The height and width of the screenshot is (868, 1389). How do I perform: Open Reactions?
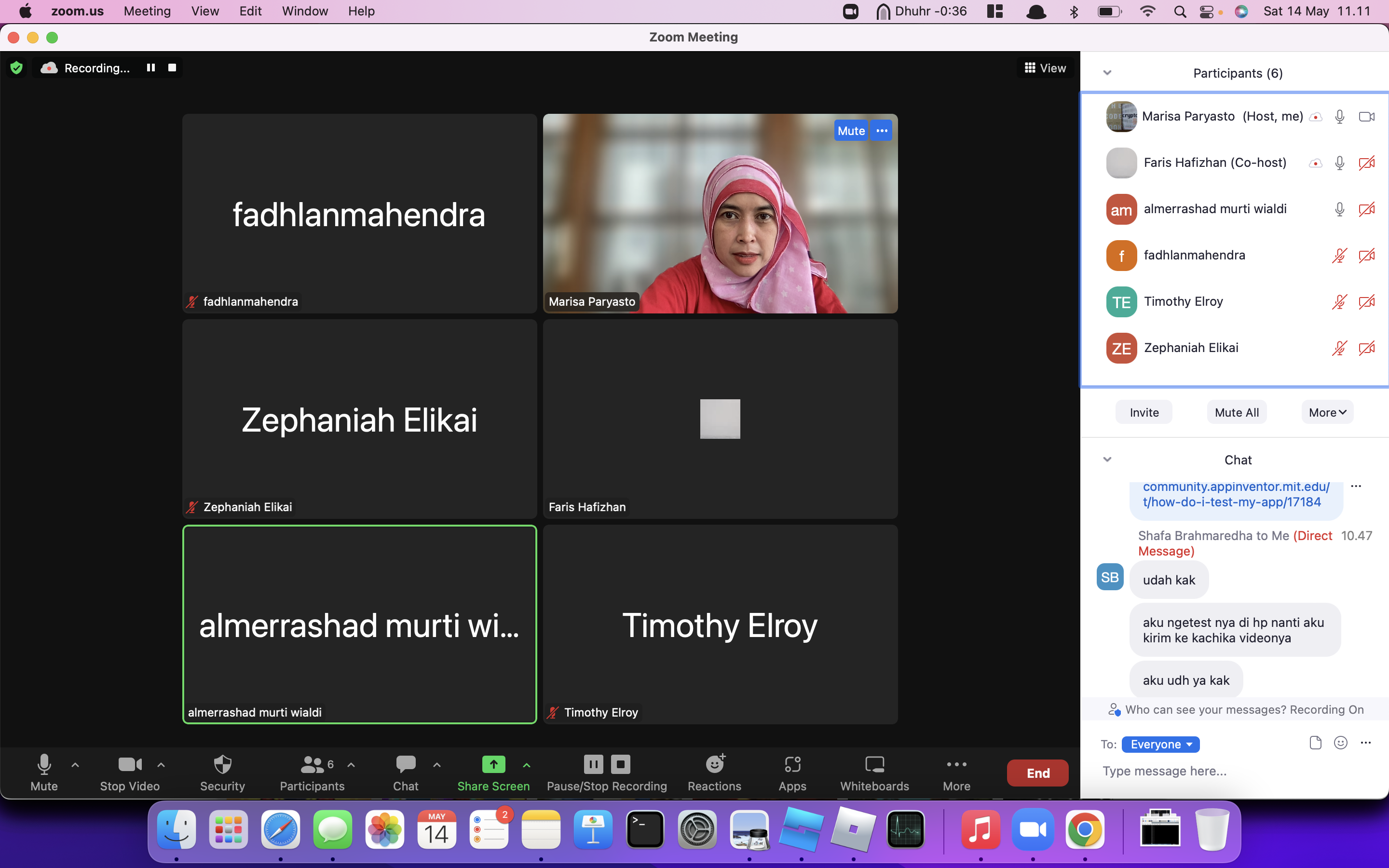point(715,773)
